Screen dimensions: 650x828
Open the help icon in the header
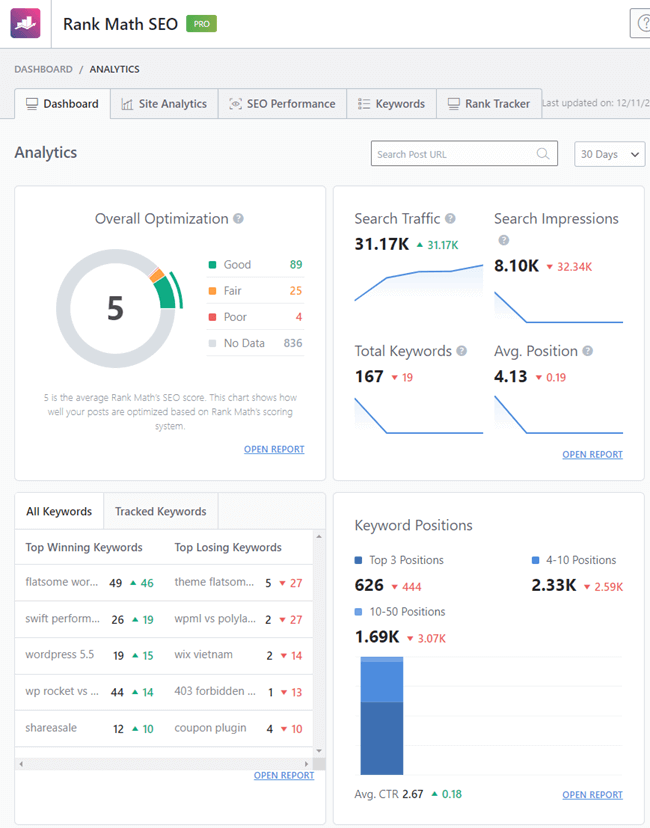pos(642,23)
